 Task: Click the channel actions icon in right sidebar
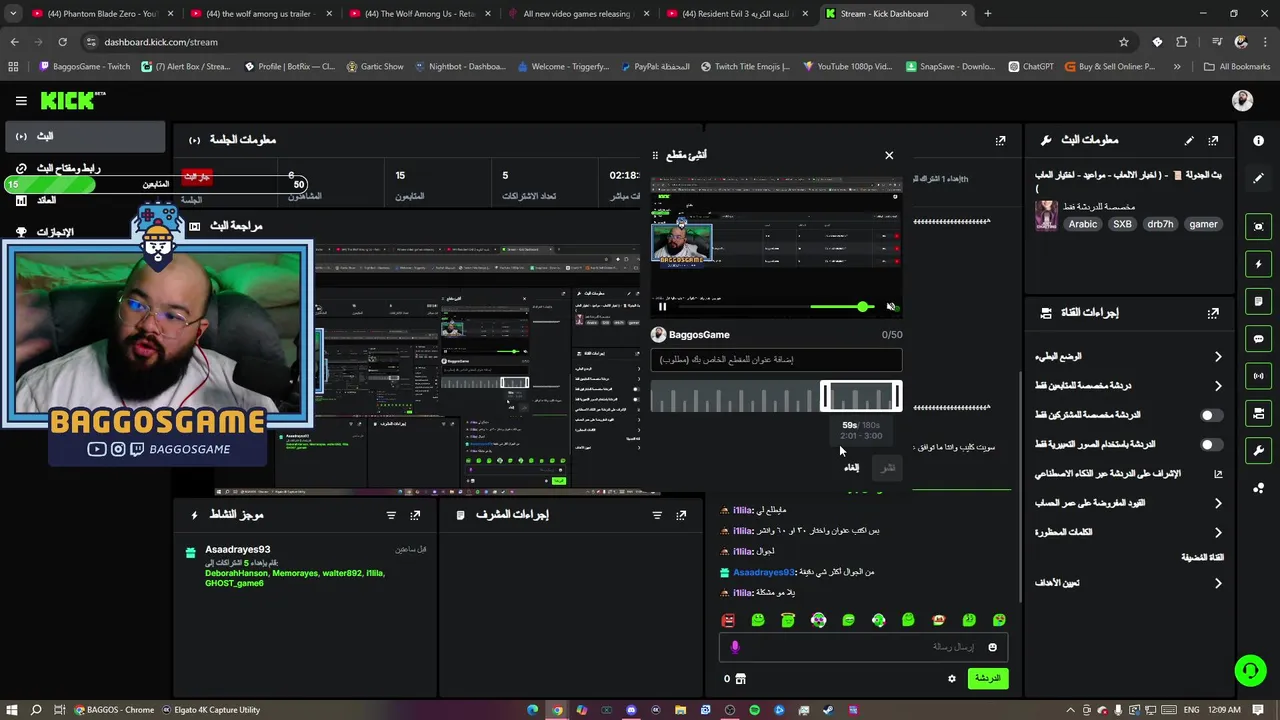click(x=1258, y=413)
